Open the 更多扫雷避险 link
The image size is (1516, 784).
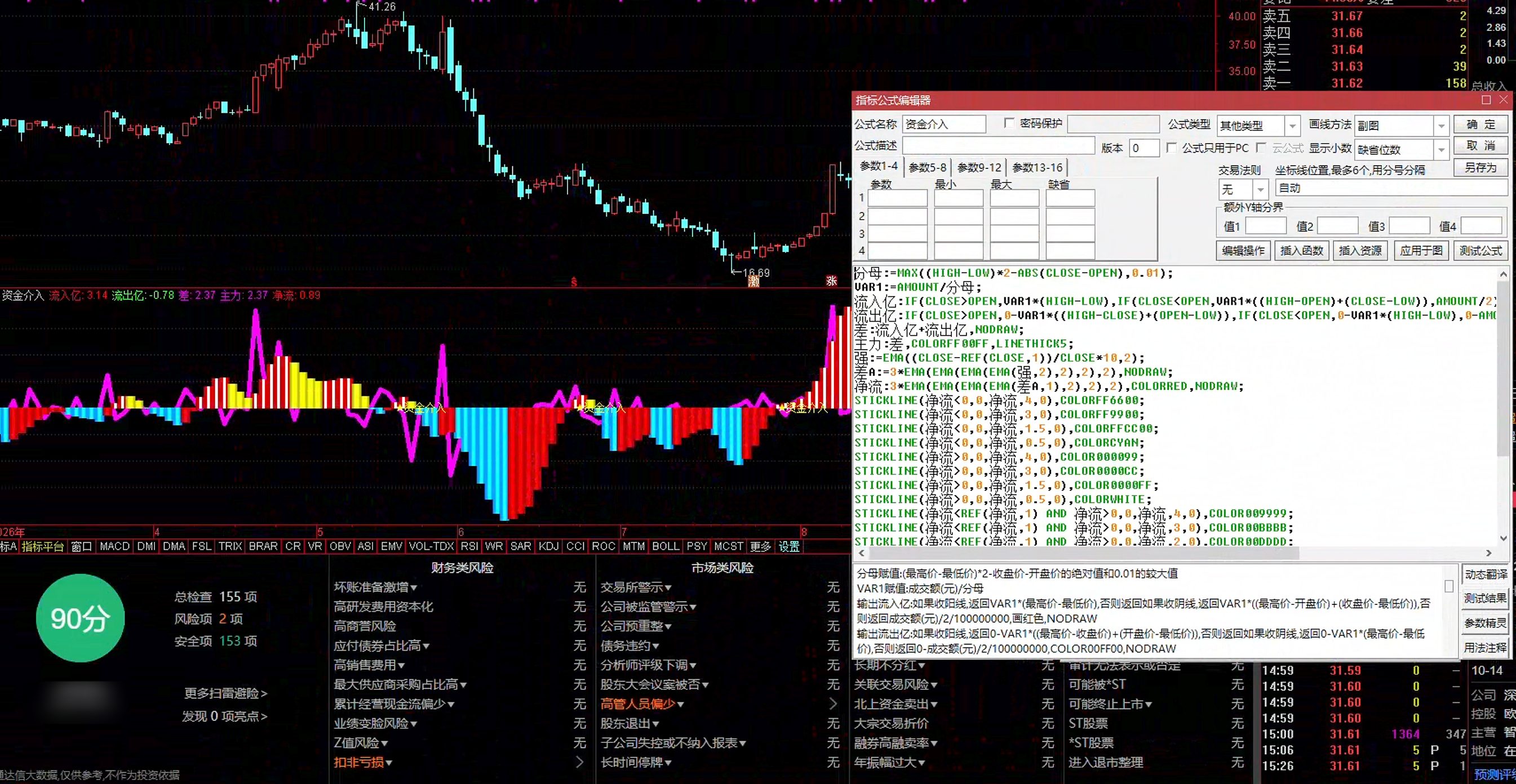225,693
